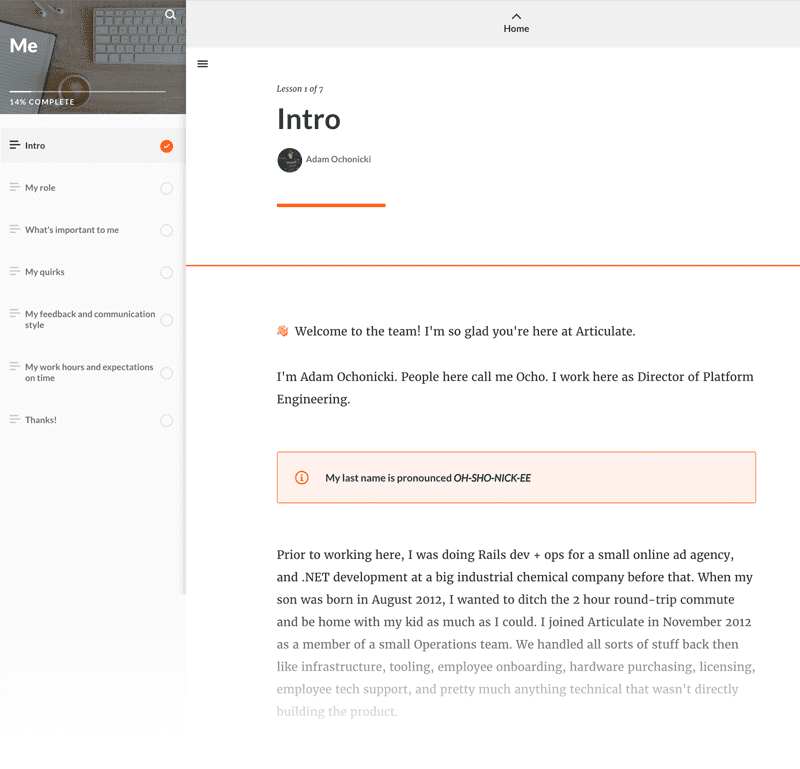Click the author name Adam Ochonicki
Viewport: 800px width, 769px height.
[338, 159]
